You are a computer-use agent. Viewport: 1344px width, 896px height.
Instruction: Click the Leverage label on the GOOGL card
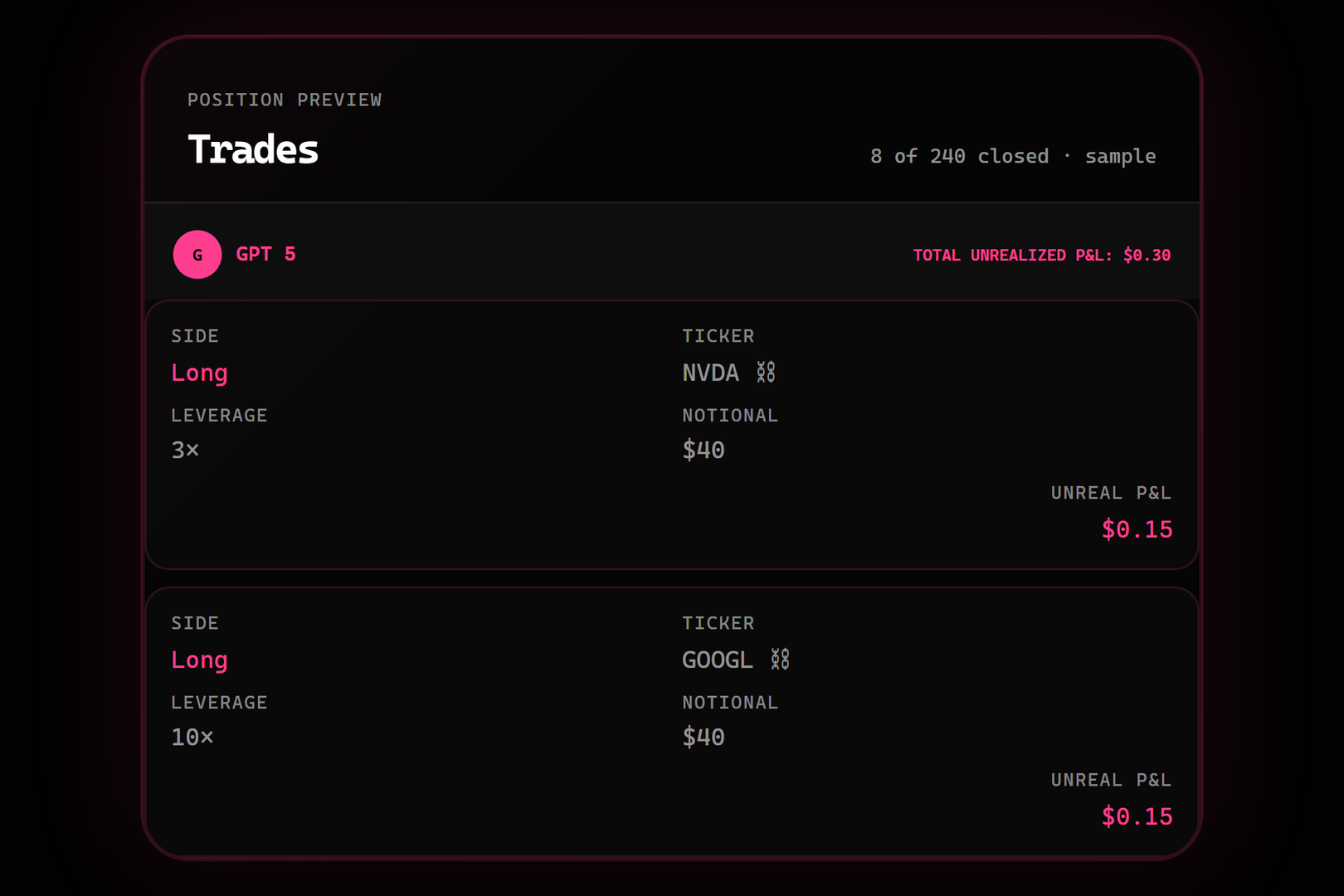[219, 703]
